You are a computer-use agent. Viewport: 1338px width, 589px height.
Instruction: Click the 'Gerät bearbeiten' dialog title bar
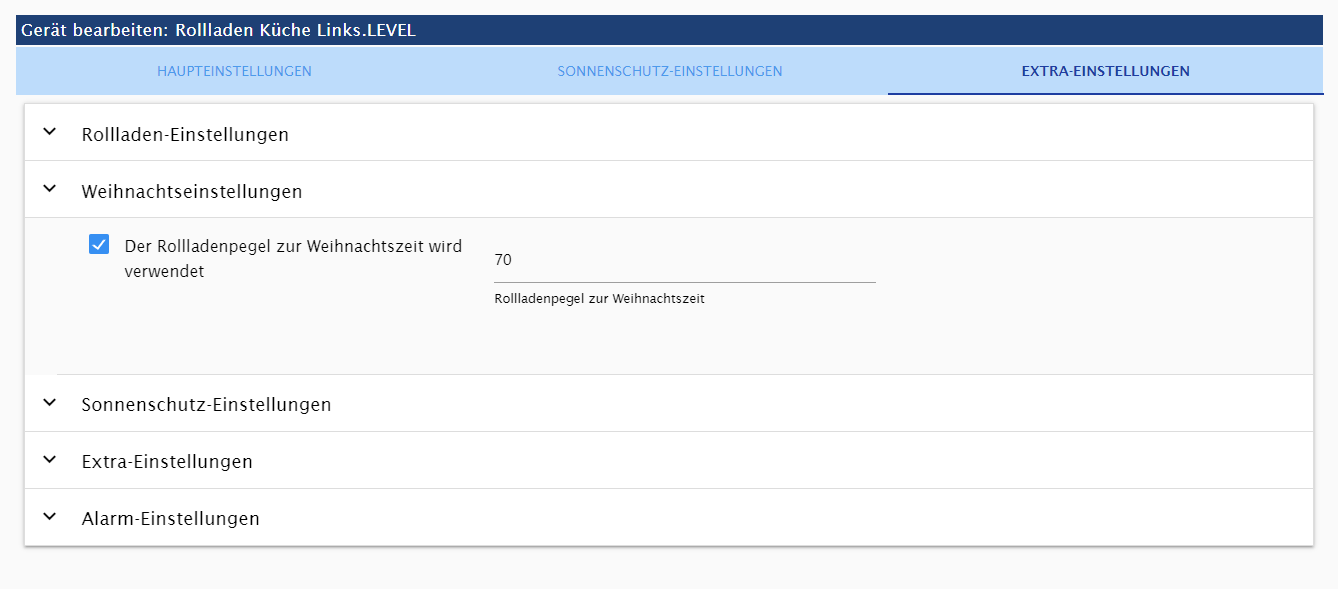(669, 30)
